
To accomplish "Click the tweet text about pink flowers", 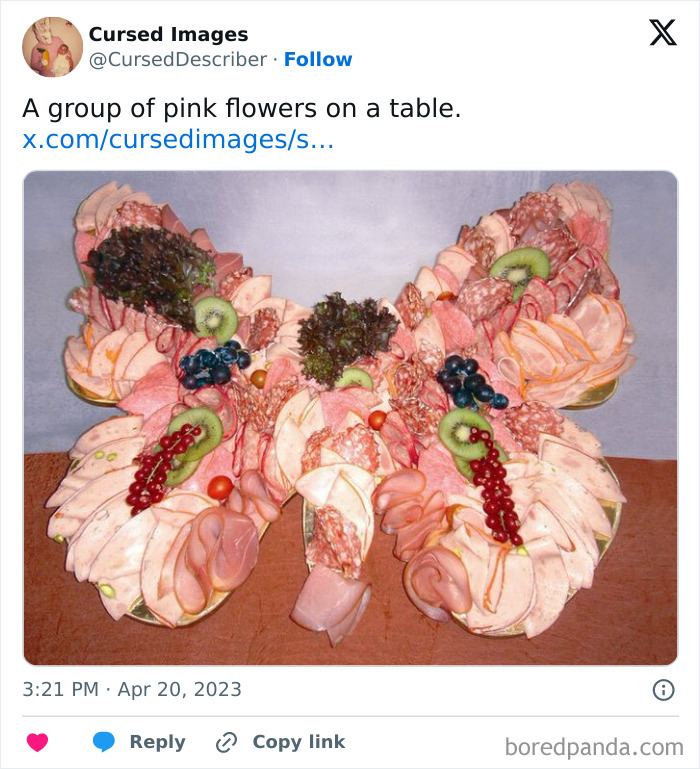I will coord(242,109).
